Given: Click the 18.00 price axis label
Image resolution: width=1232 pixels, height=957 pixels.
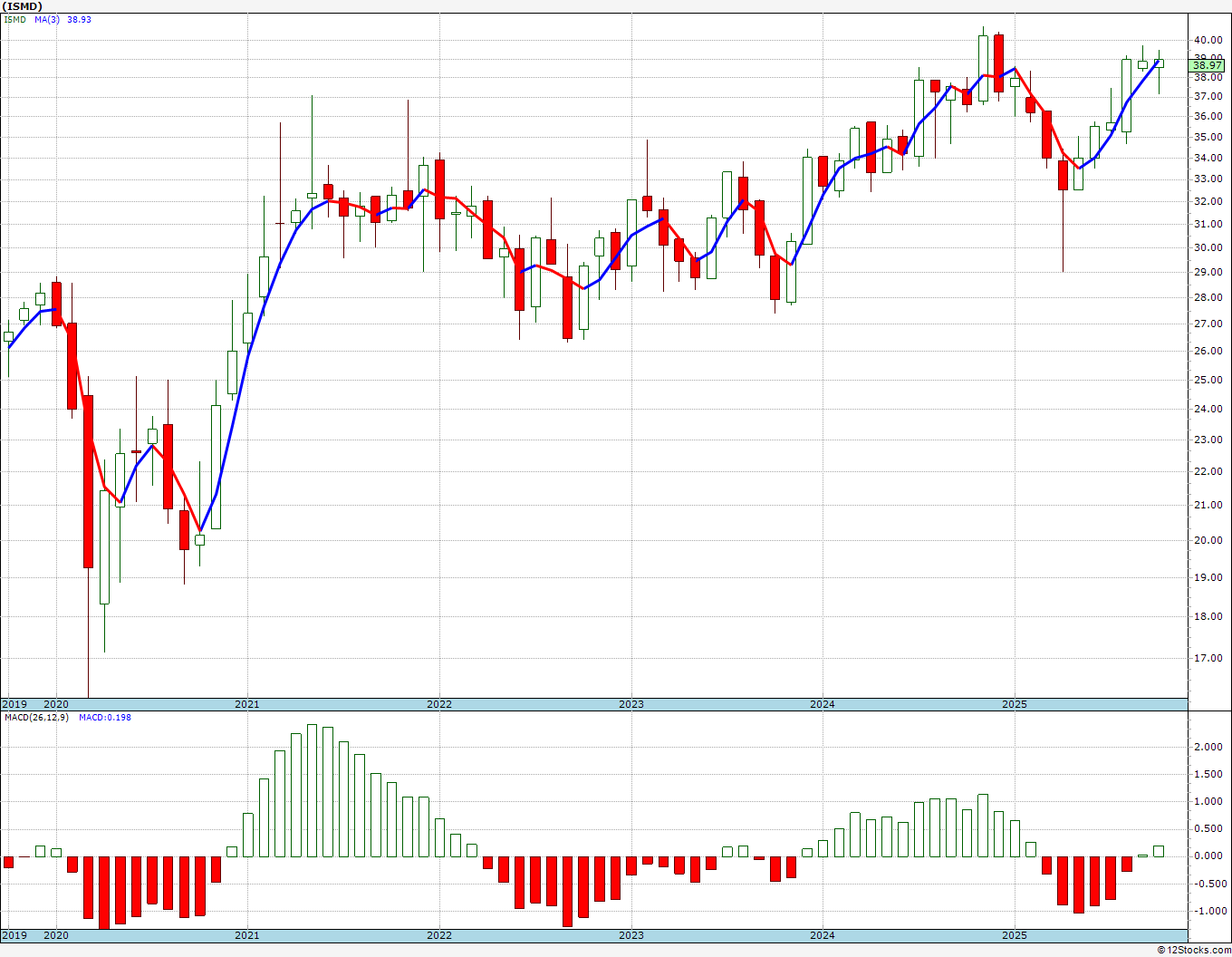Looking at the screenshot, I should click(1208, 616).
